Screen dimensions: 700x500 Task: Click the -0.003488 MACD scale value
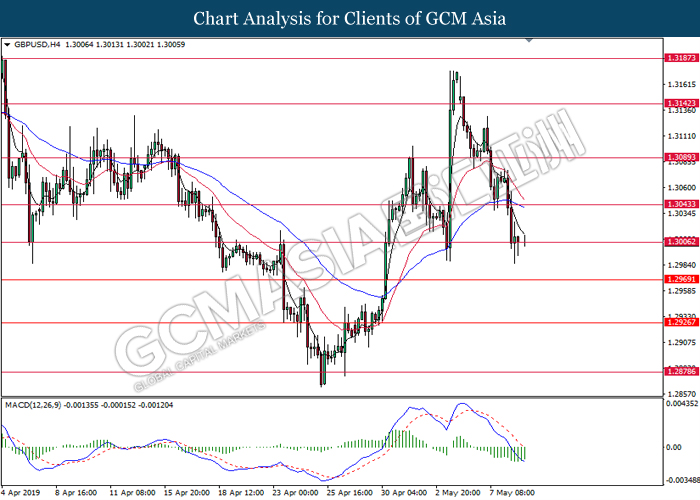click(683, 480)
